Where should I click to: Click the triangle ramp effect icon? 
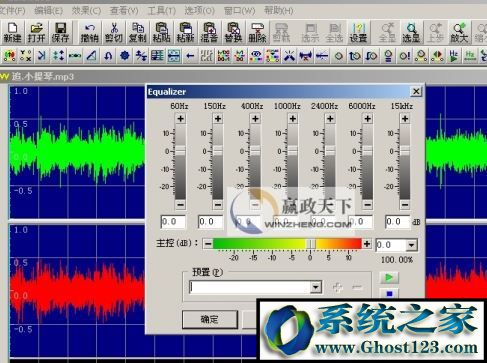91,56
